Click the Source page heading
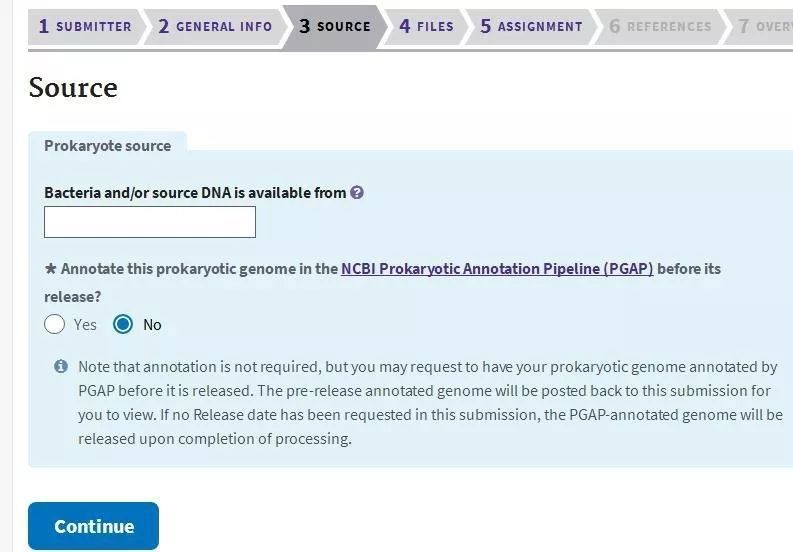The height and width of the screenshot is (552, 793). [x=73, y=88]
